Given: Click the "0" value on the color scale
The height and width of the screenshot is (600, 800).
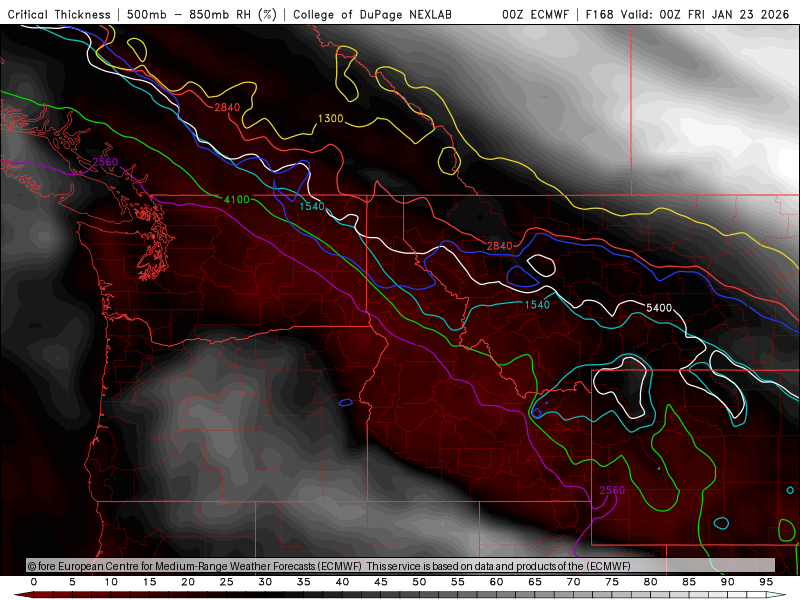Looking at the screenshot, I should coord(34,582).
